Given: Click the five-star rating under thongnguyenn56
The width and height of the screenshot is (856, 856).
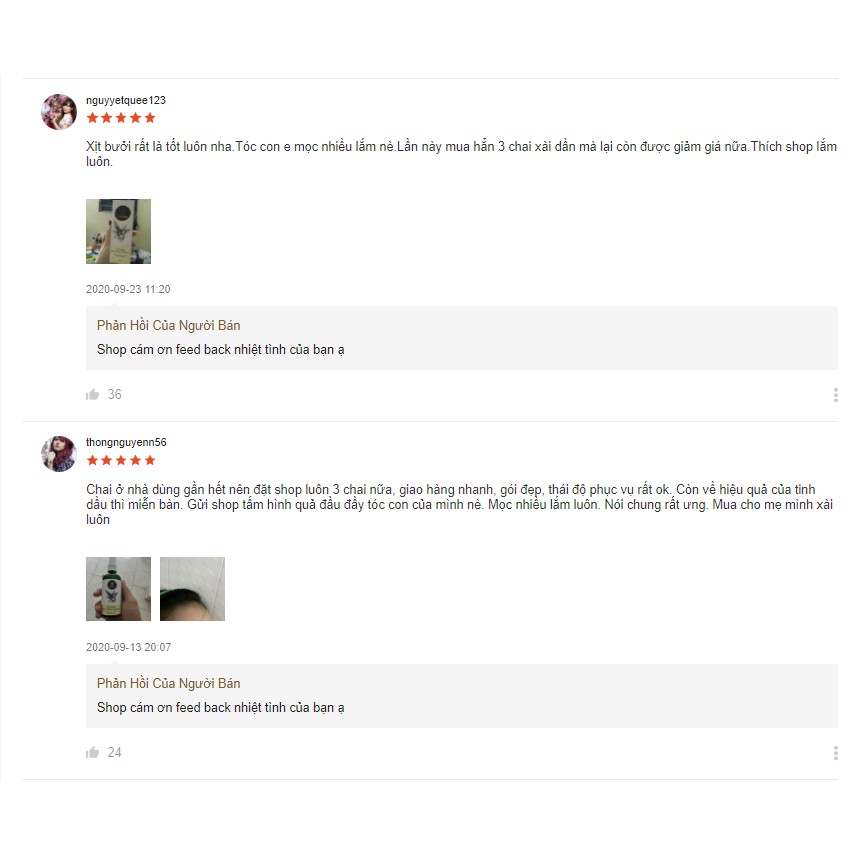Looking at the screenshot, I should pos(121,461).
